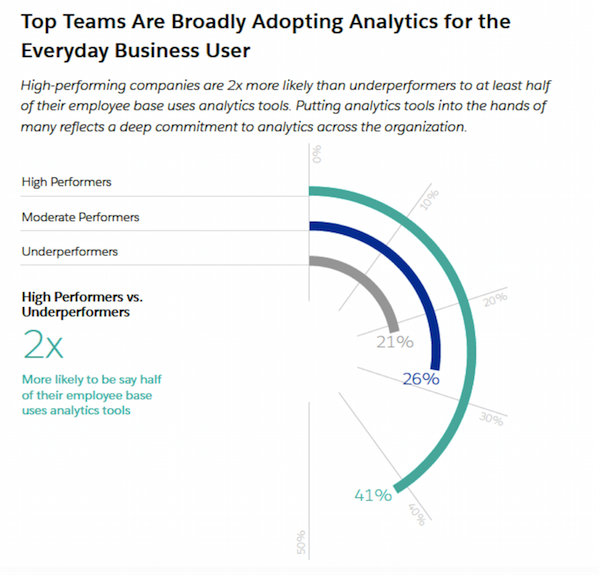Click the 30% axis label
Image resolution: width=600 pixels, height=575 pixels.
(x=491, y=420)
